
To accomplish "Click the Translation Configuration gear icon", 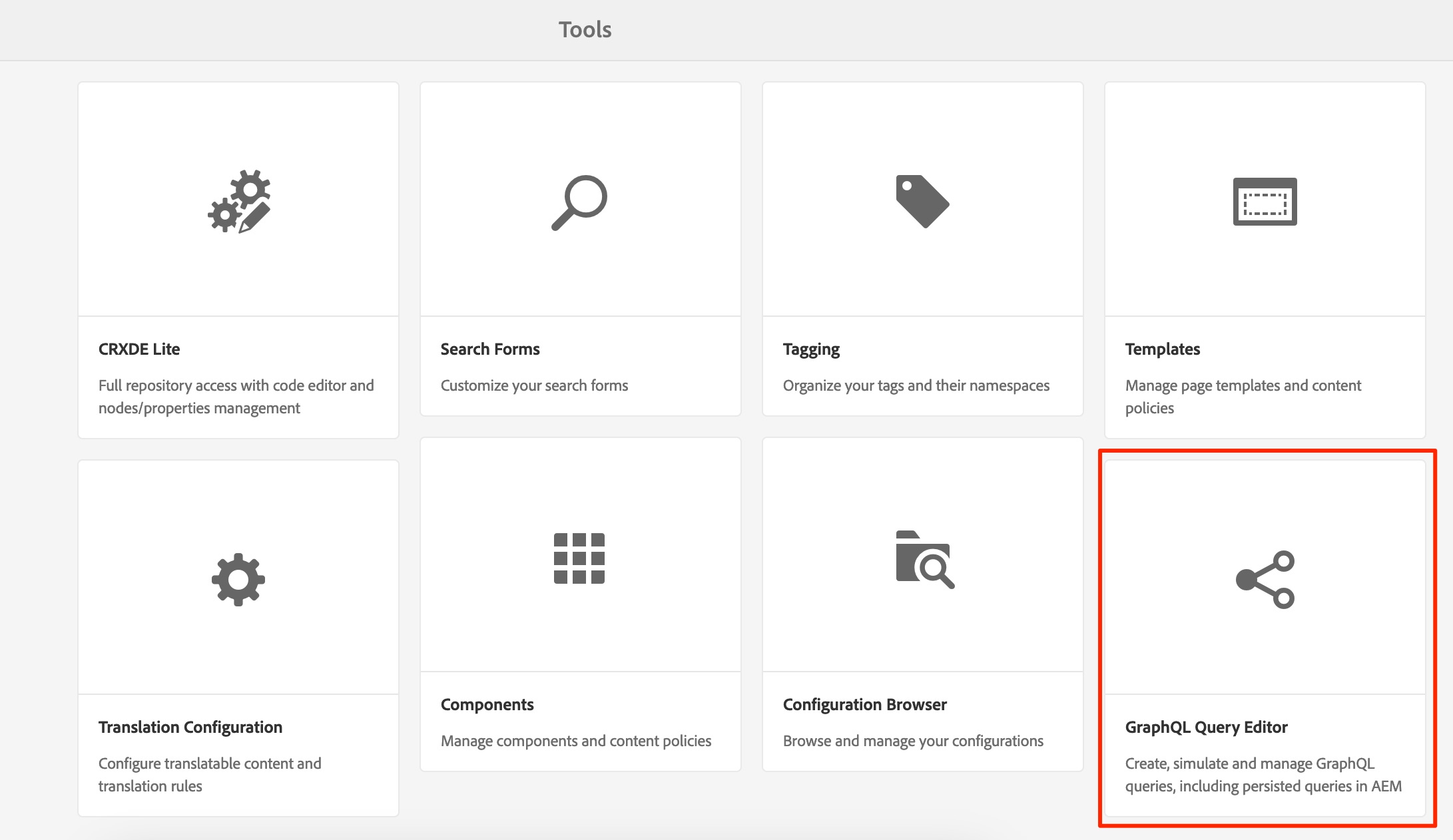I will pyautogui.click(x=238, y=579).
